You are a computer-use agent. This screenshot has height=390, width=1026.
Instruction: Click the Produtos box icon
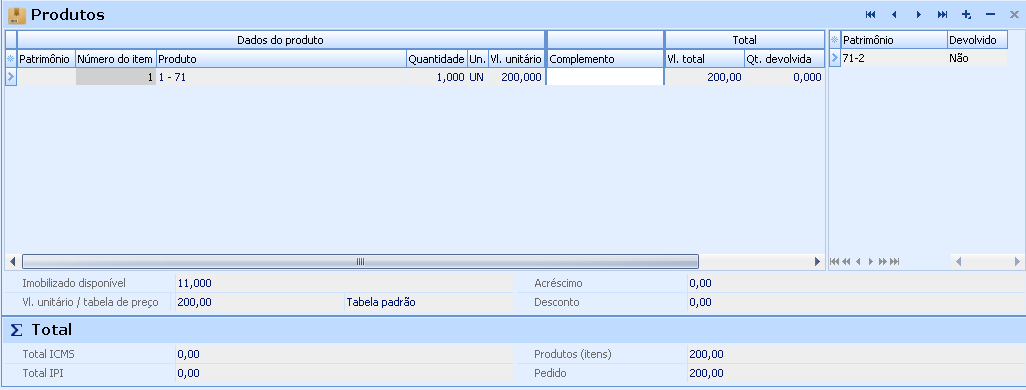[17, 15]
